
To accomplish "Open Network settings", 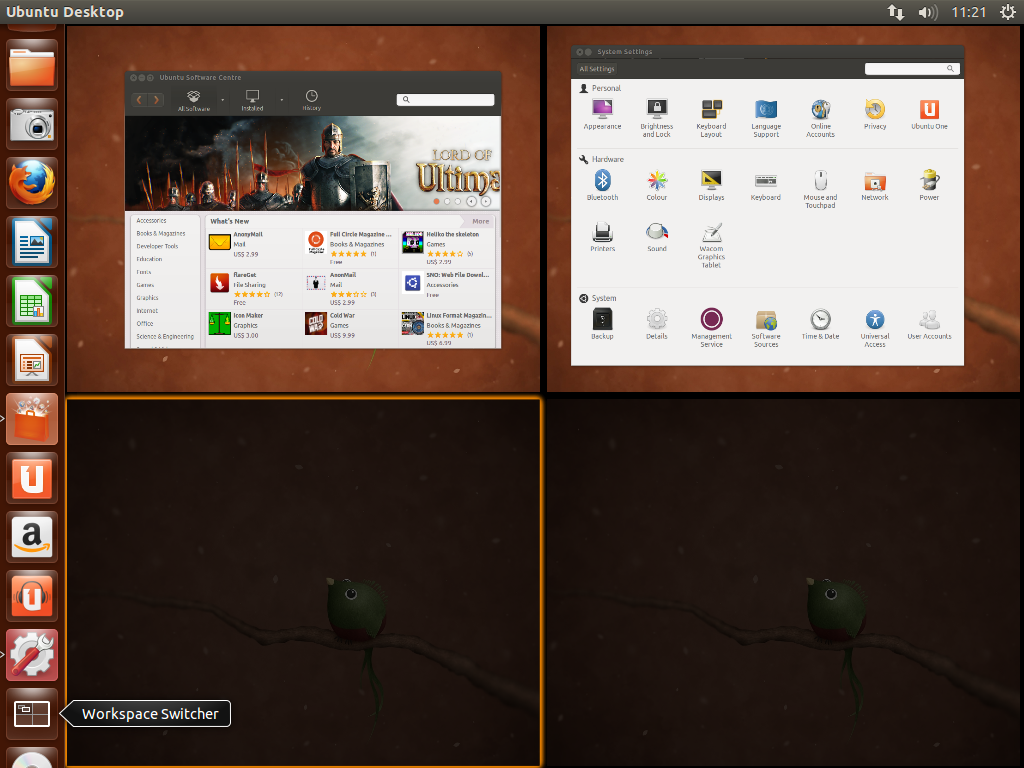I will pyautogui.click(x=875, y=185).
